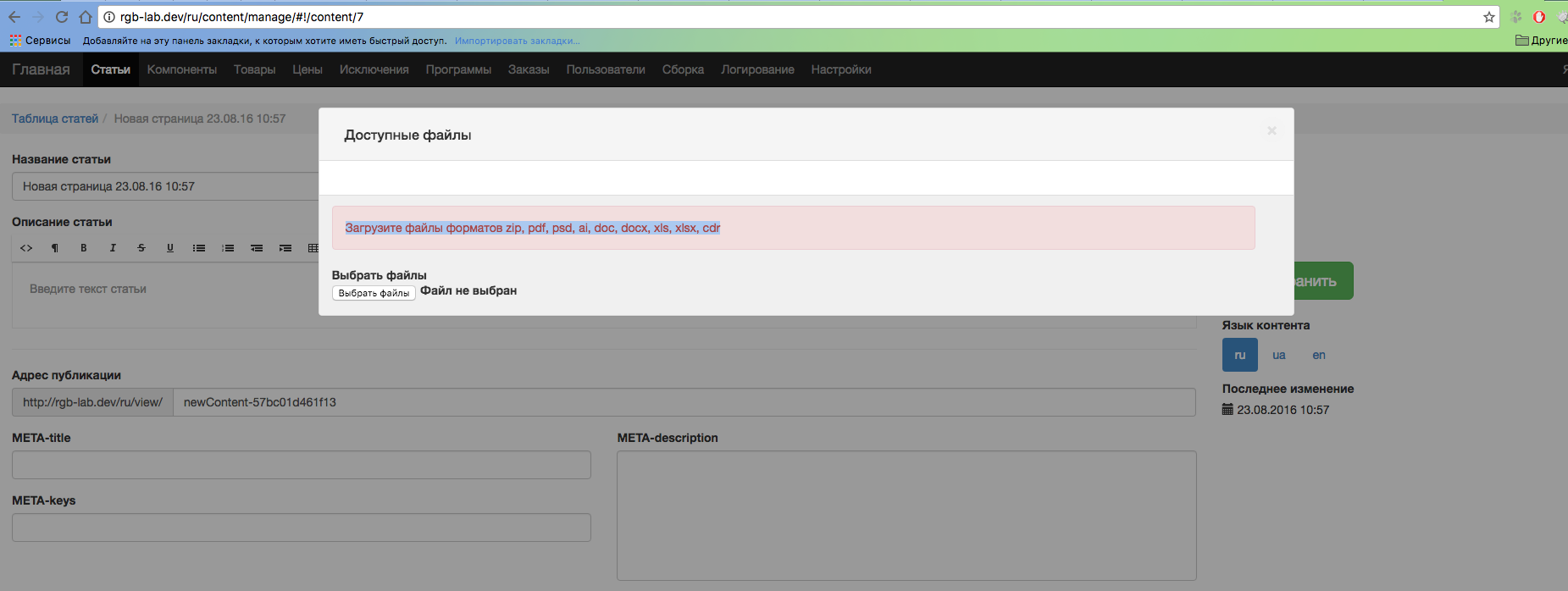This screenshot has height=591, width=1568.
Task: Click the HTML source code icon in editor
Action: [26, 248]
